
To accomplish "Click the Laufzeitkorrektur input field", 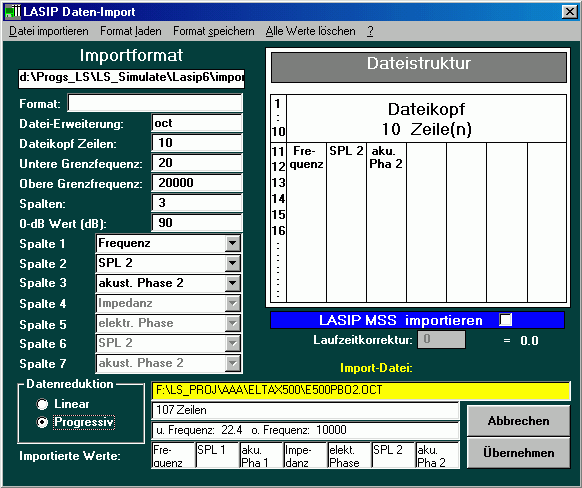I will [x=441, y=340].
